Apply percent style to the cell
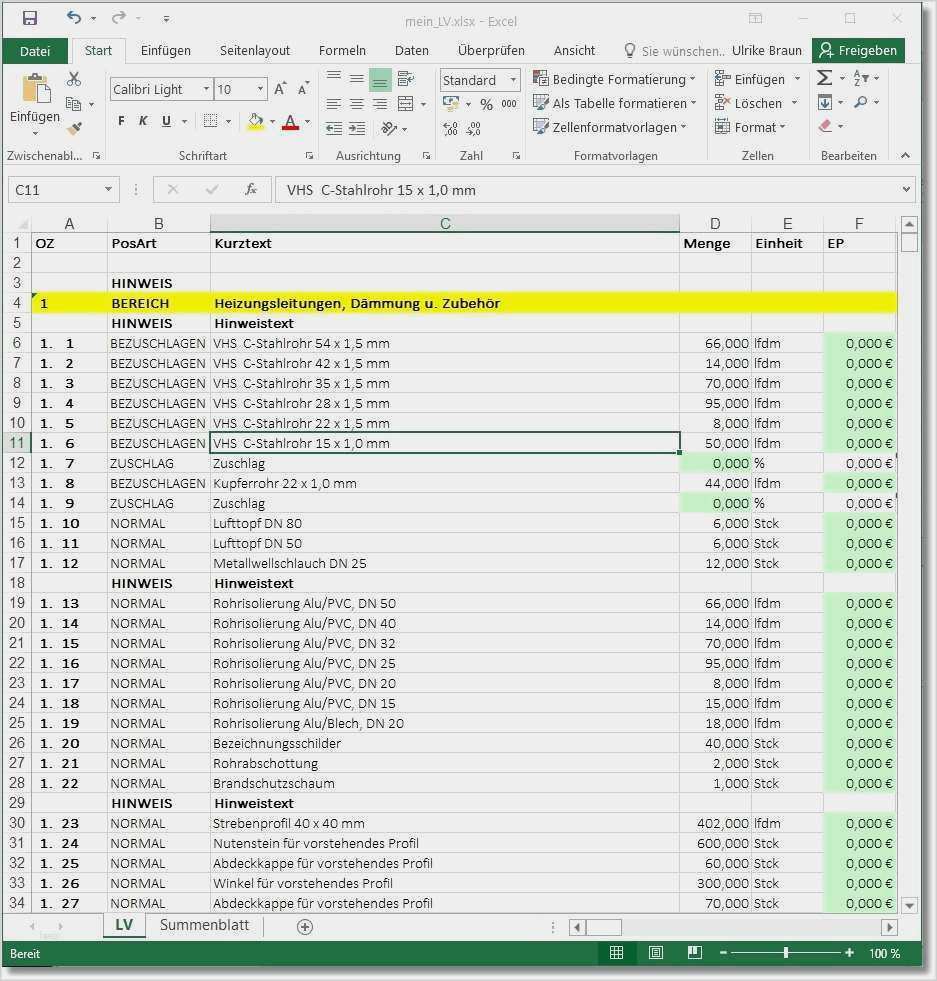937x981 pixels. point(486,104)
